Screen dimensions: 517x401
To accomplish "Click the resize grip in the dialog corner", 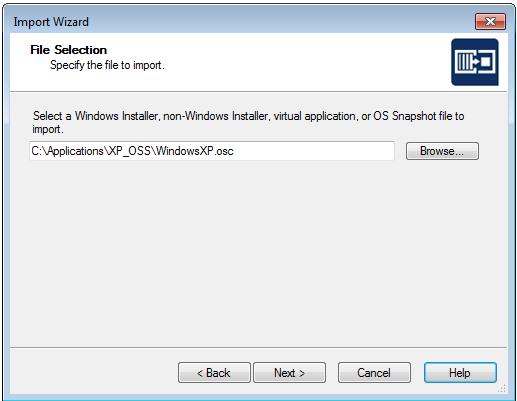I will point(502,389).
